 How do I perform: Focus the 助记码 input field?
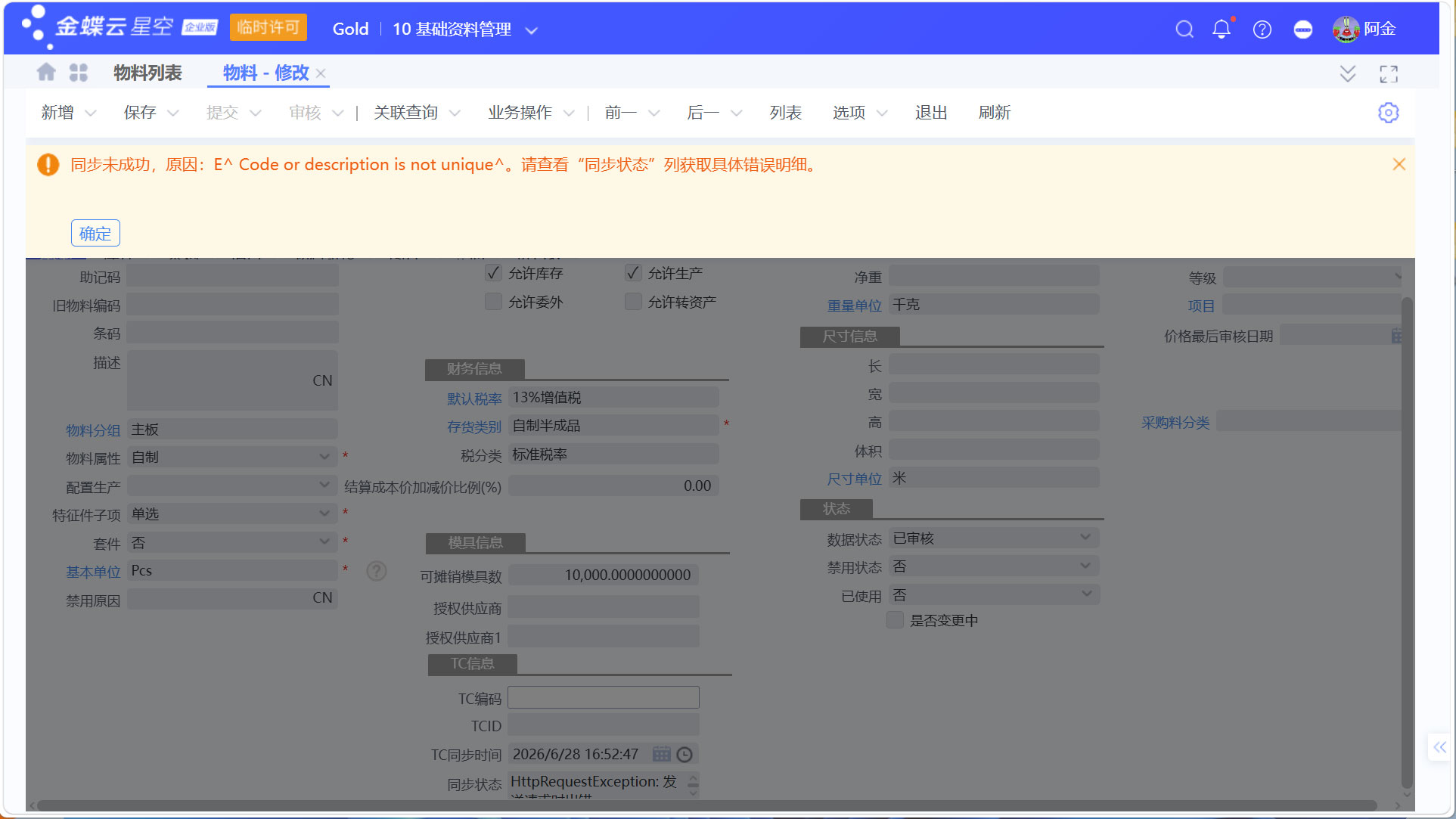(x=232, y=277)
